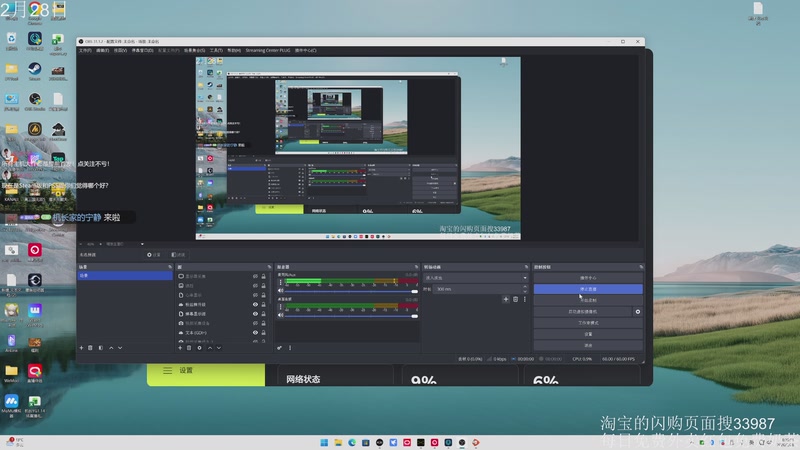Open transition properties three-dot menu
Viewport: 800px width, 450px height.
click(524, 299)
